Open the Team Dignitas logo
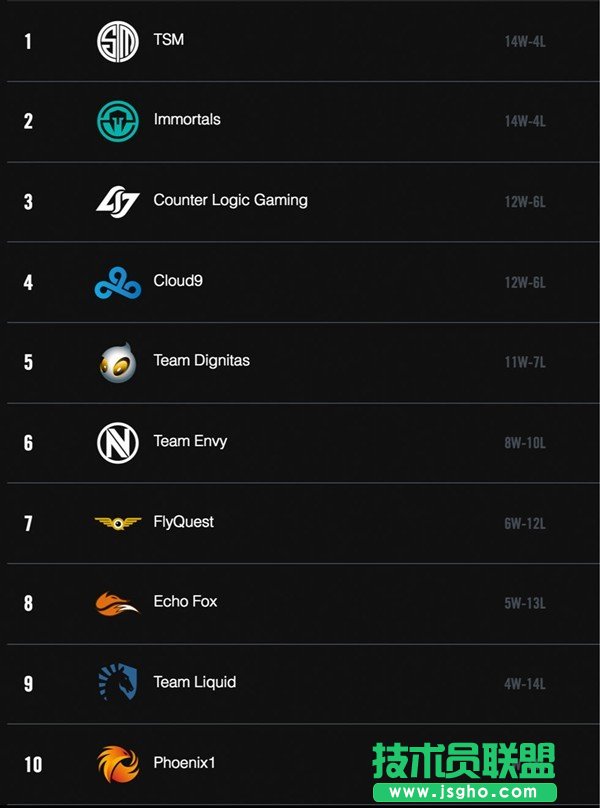This screenshot has width=600, height=808. (x=117, y=363)
